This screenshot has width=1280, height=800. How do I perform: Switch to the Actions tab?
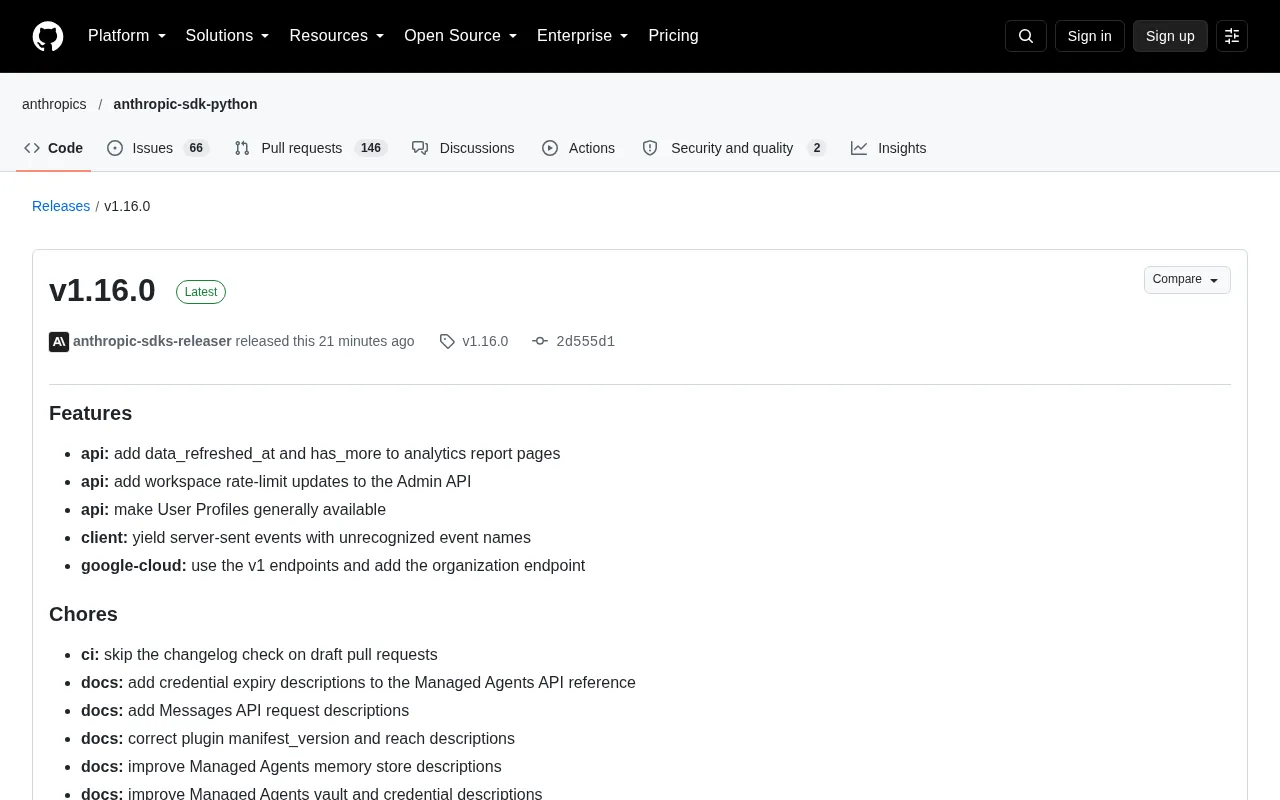(x=579, y=148)
